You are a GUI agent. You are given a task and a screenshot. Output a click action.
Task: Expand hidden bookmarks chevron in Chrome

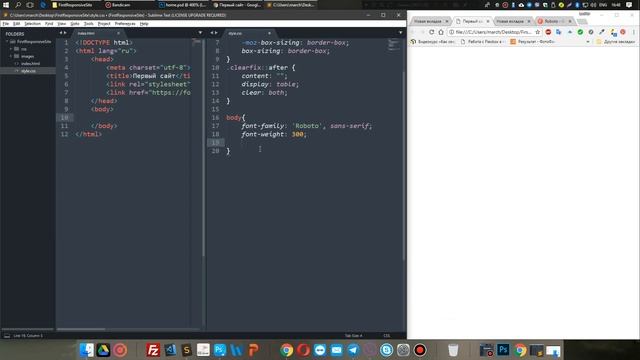[588, 42]
